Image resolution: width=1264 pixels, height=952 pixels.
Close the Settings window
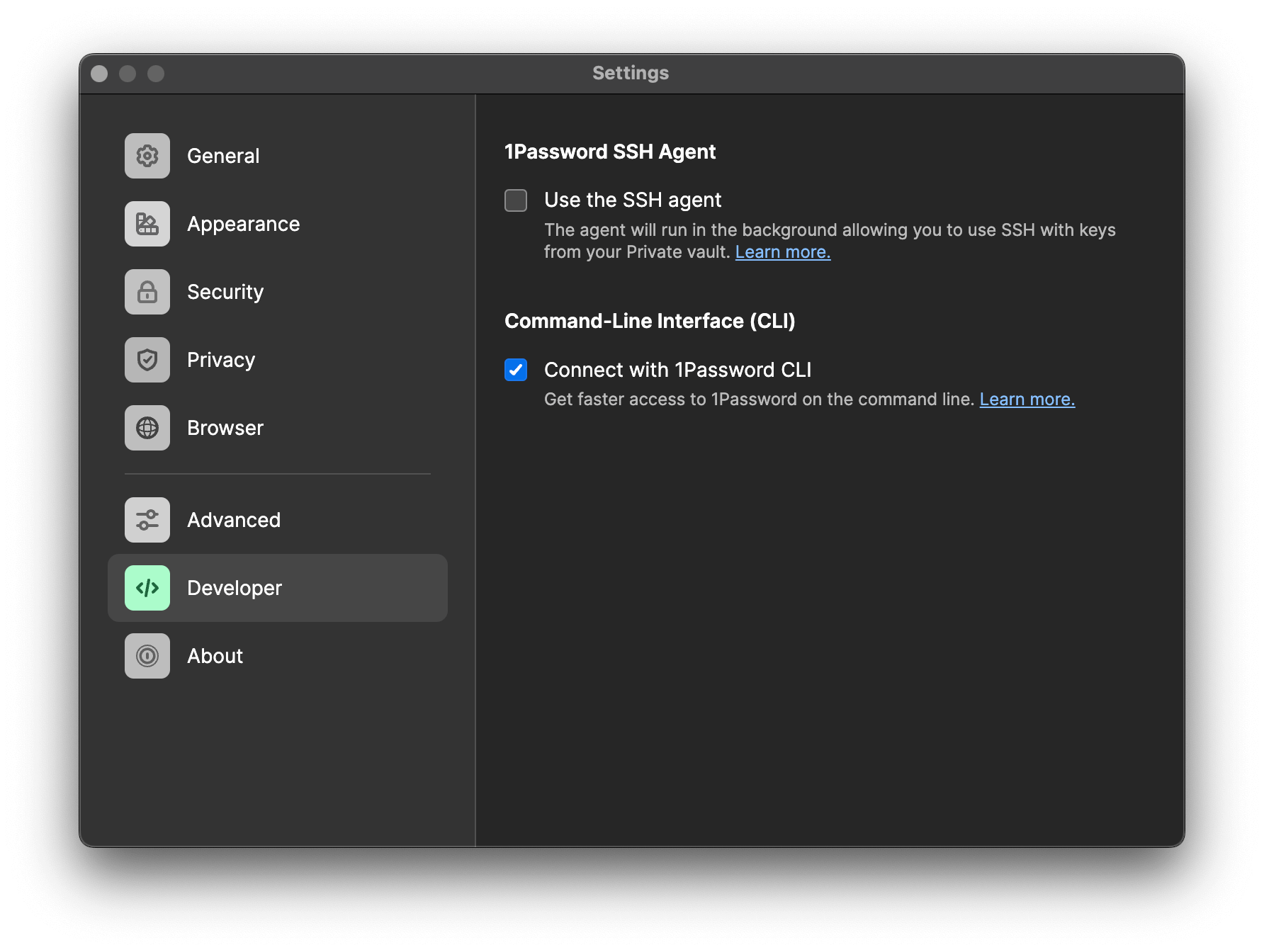point(99,74)
